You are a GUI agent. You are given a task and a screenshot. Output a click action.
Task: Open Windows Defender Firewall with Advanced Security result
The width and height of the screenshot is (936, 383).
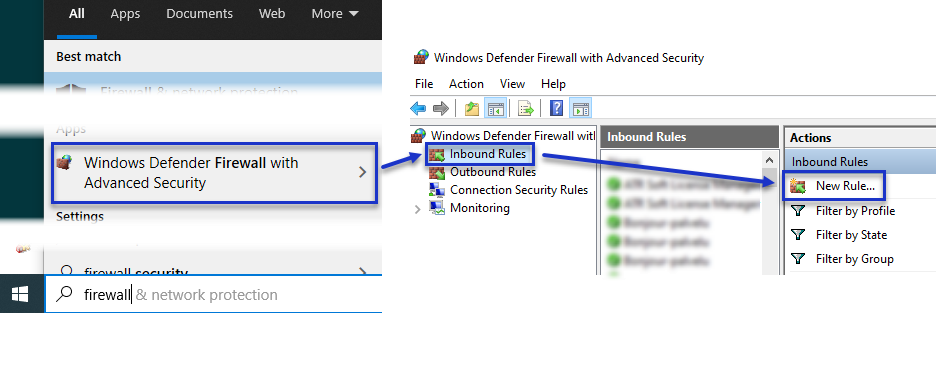(215, 172)
